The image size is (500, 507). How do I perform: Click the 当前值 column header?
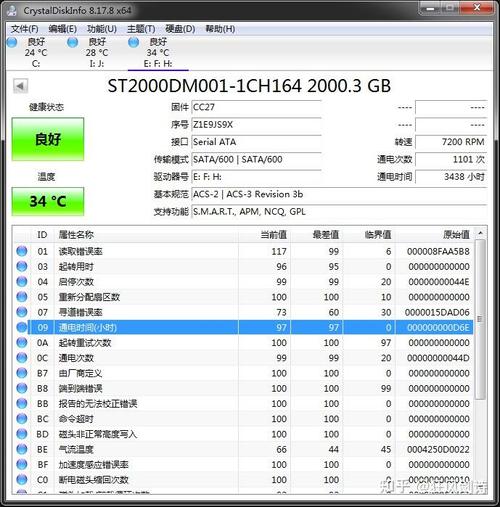click(264, 235)
